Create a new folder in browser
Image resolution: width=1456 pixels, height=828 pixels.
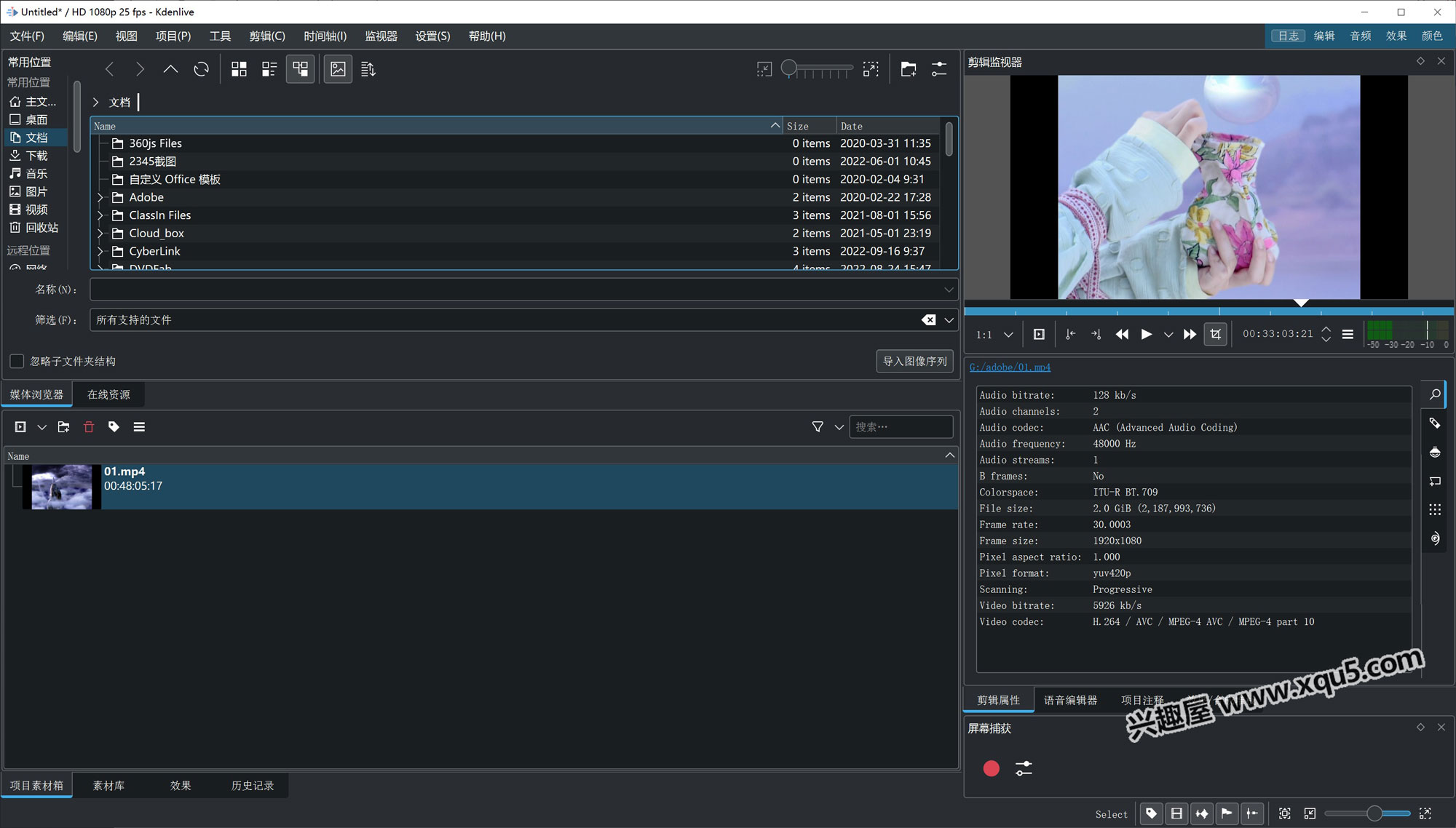click(x=908, y=69)
